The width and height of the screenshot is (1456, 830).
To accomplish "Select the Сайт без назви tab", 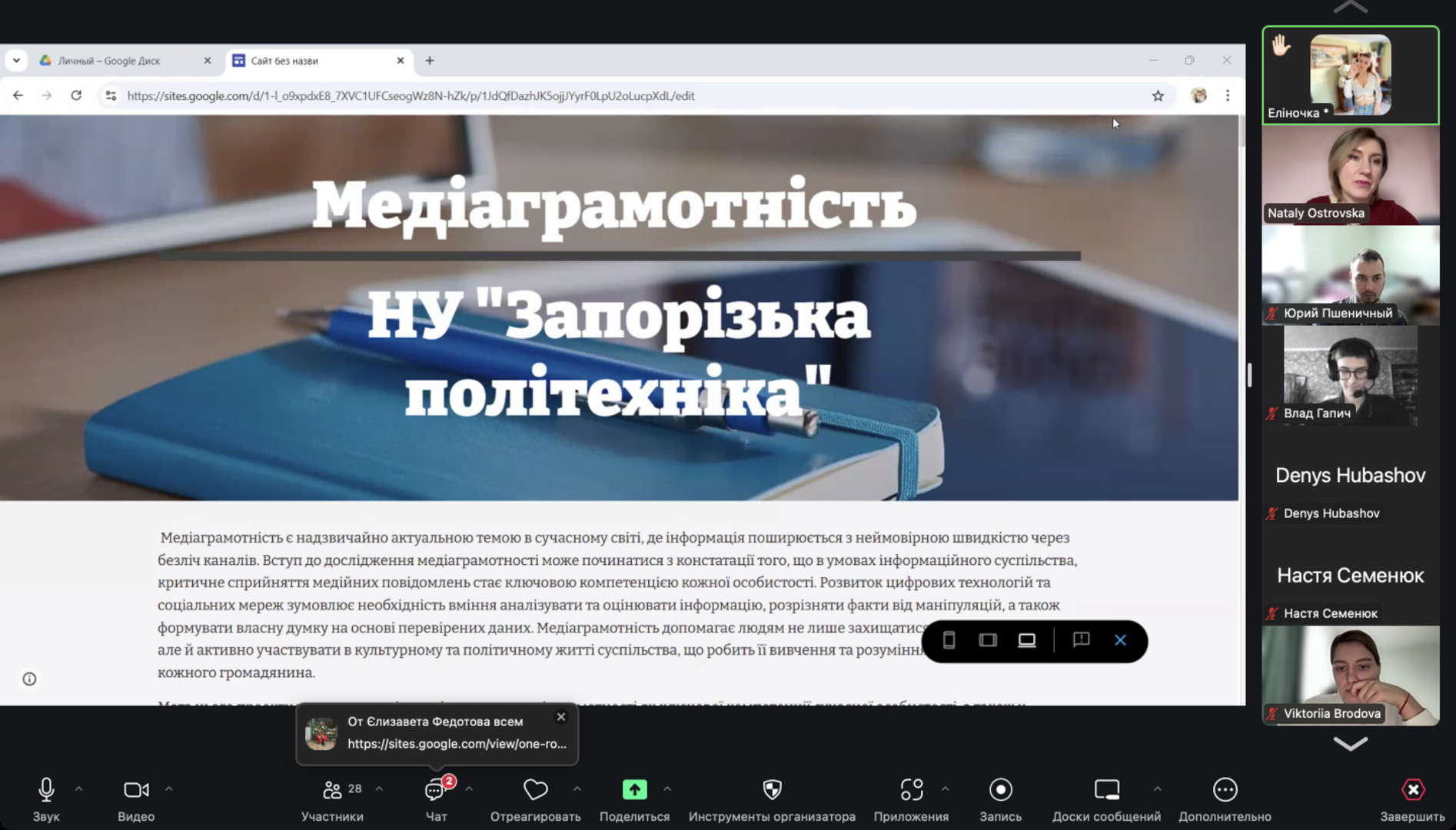I will coord(307,61).
